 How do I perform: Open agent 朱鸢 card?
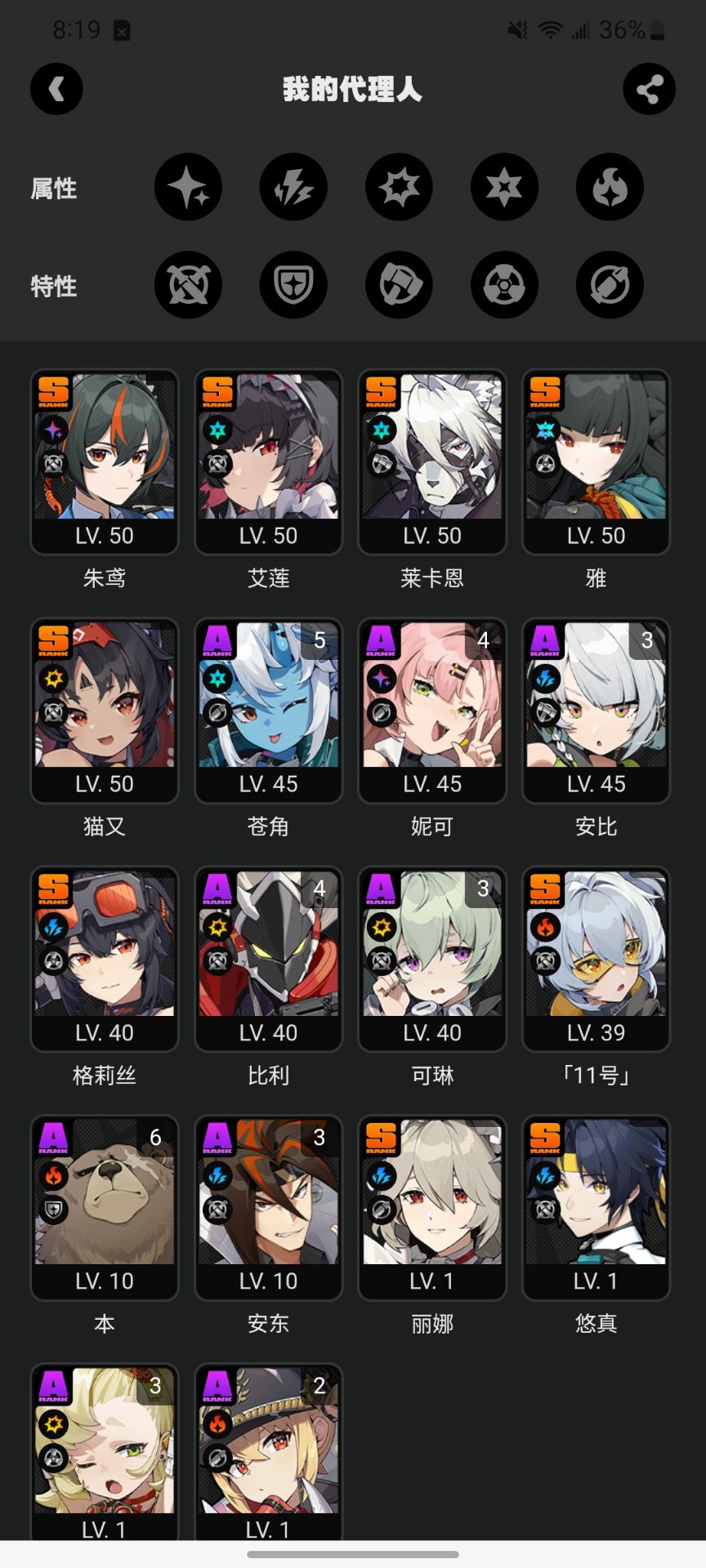[105, 462]
